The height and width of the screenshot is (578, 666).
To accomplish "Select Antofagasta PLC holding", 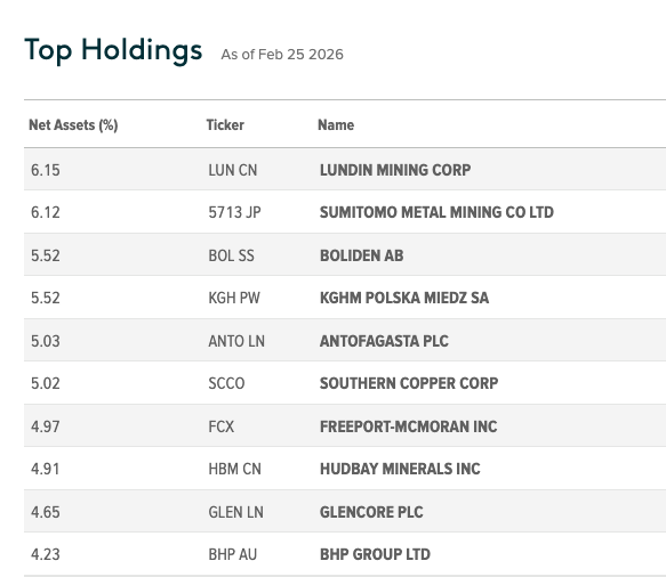I will pyautogui.click(x=383, y=341).
